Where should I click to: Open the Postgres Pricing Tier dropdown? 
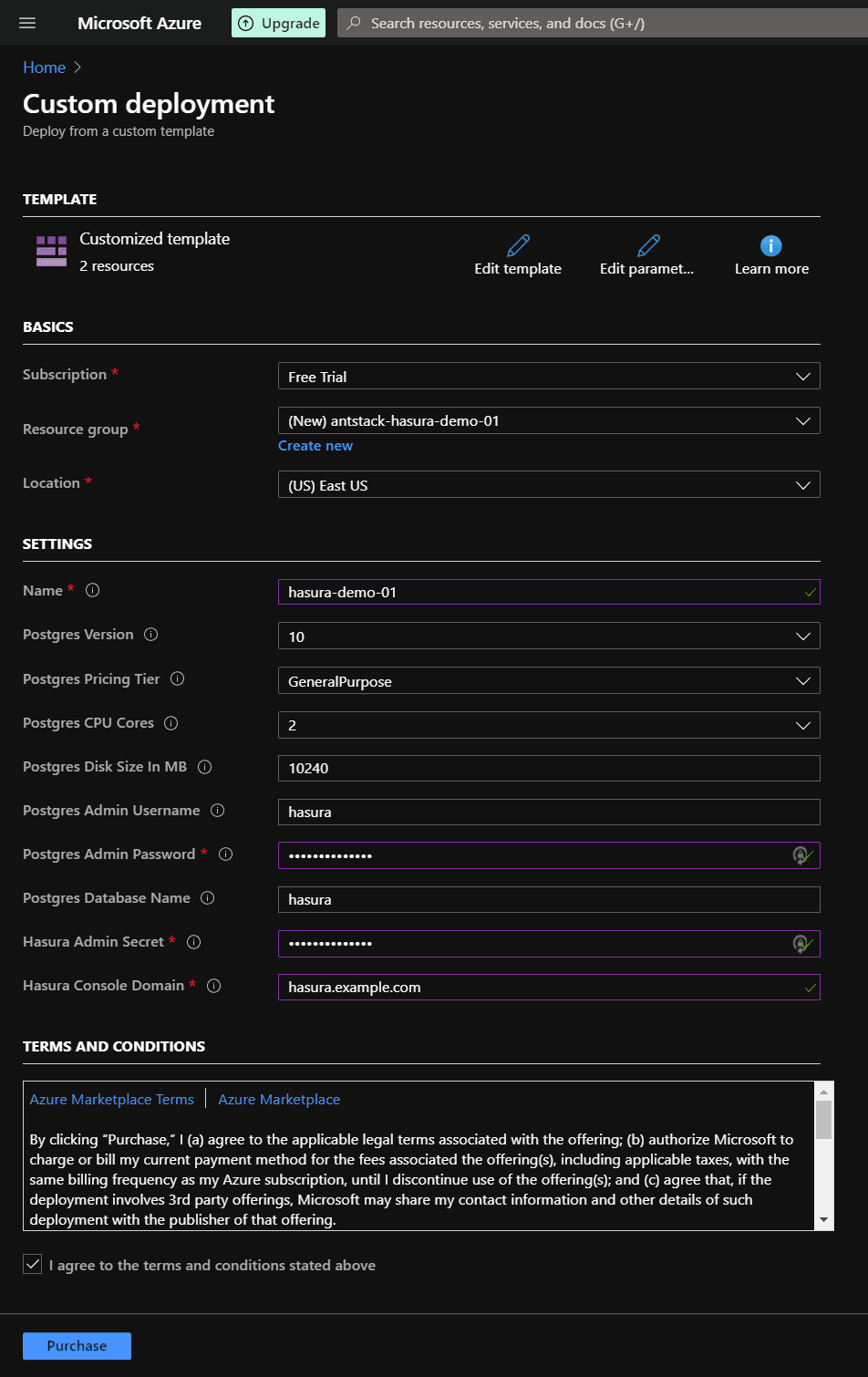(549, 680)
